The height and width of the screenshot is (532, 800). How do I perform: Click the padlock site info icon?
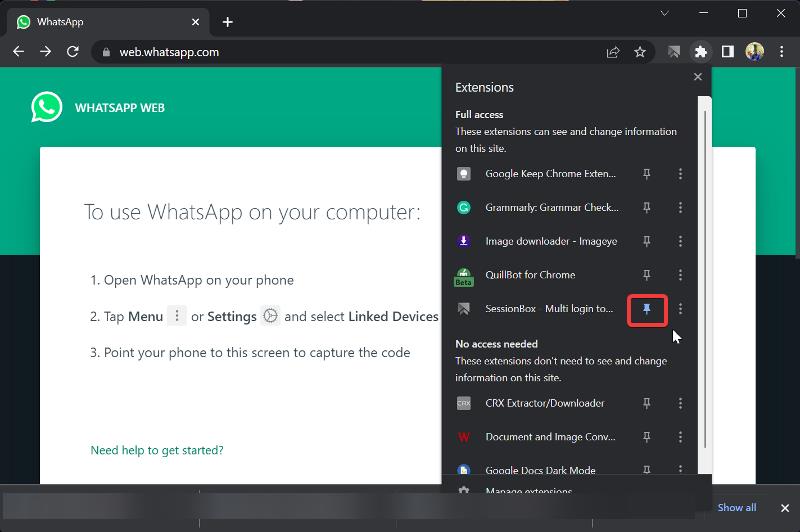[106, 52]
